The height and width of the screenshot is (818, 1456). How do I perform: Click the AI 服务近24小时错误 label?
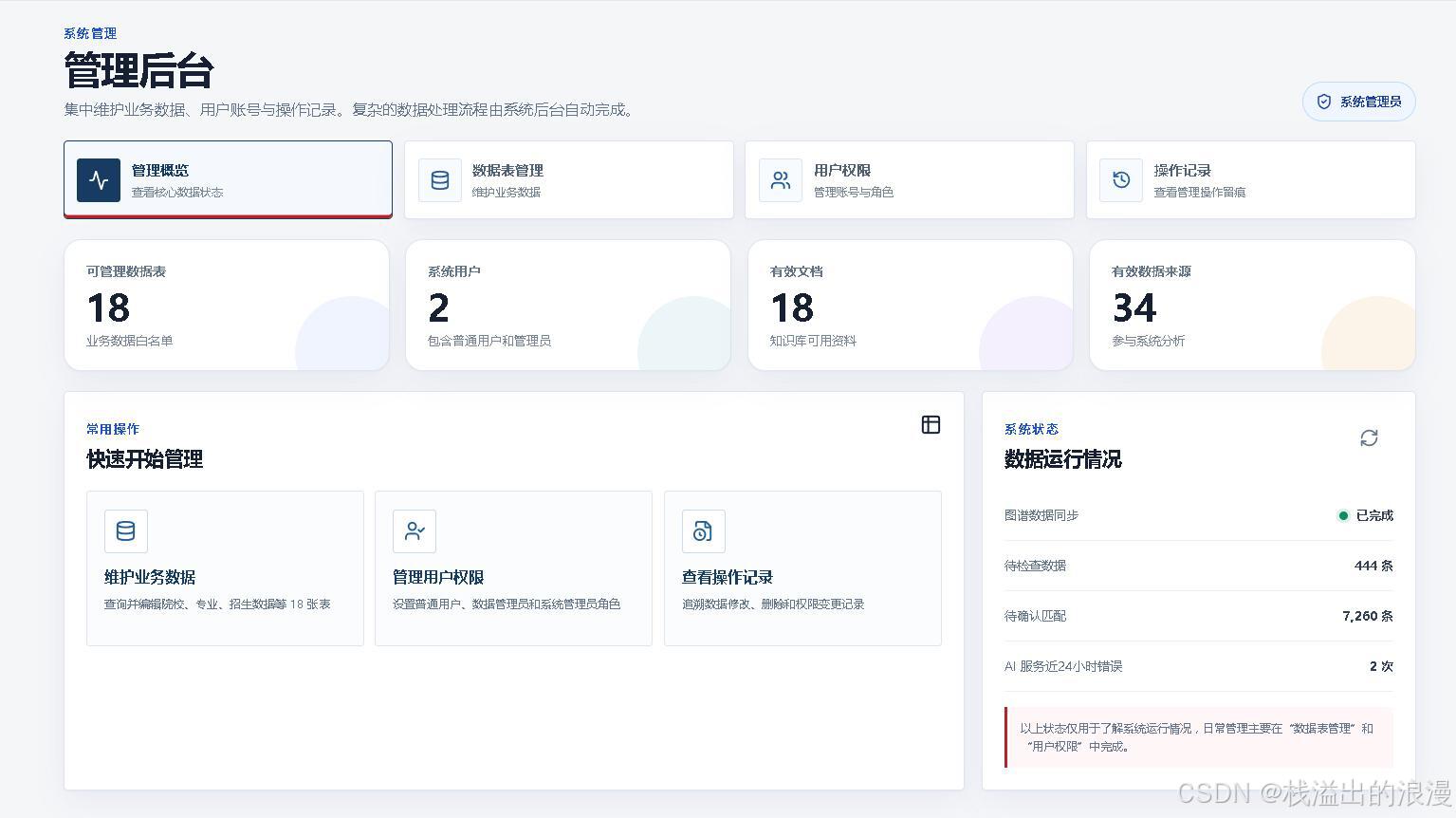coord(1063,666)
